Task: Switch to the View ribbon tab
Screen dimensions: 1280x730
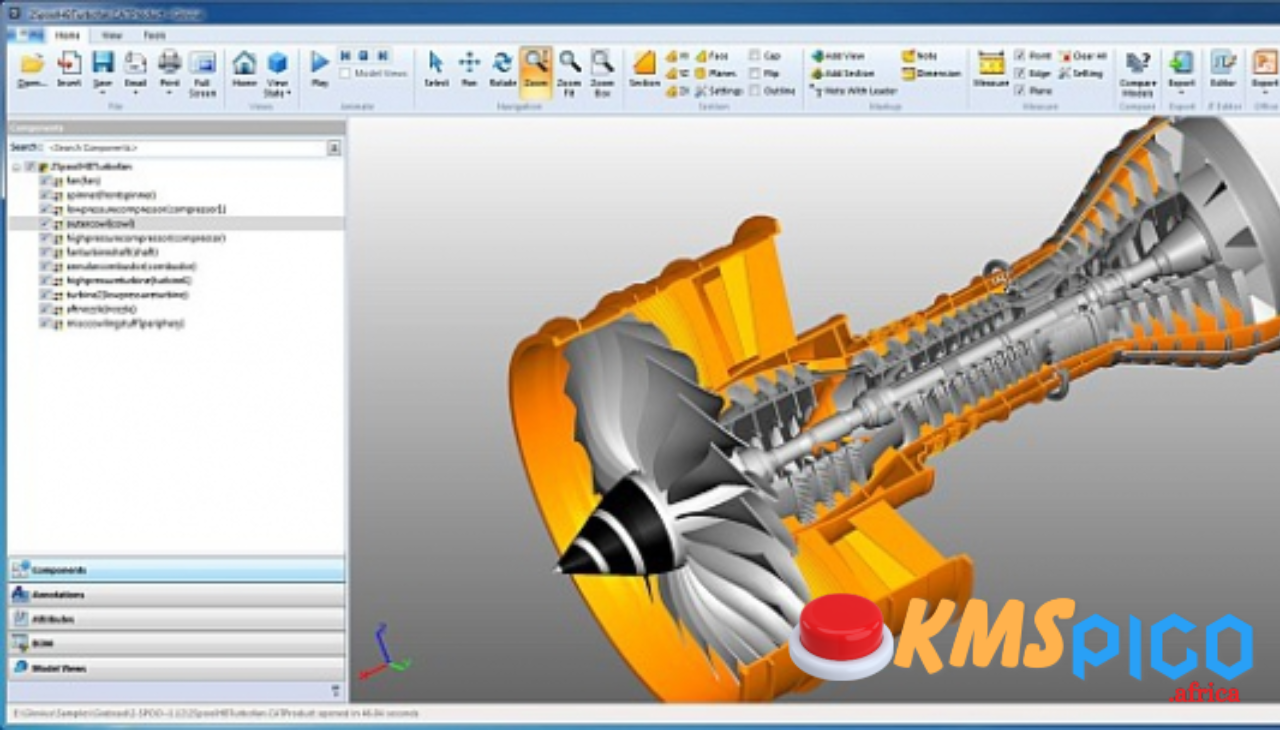Action: tap(112, 35)
